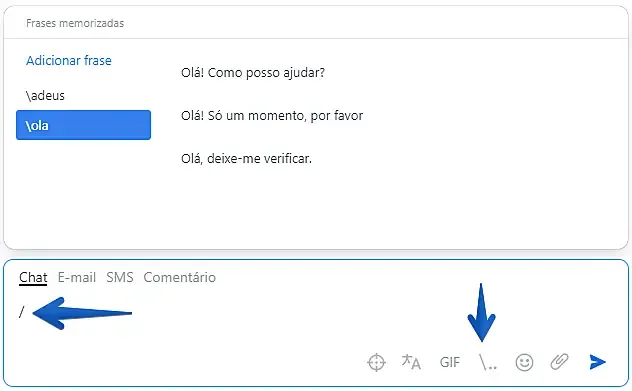Select the SMS tab
Screen dimensions: 632x391
(120, 277)
